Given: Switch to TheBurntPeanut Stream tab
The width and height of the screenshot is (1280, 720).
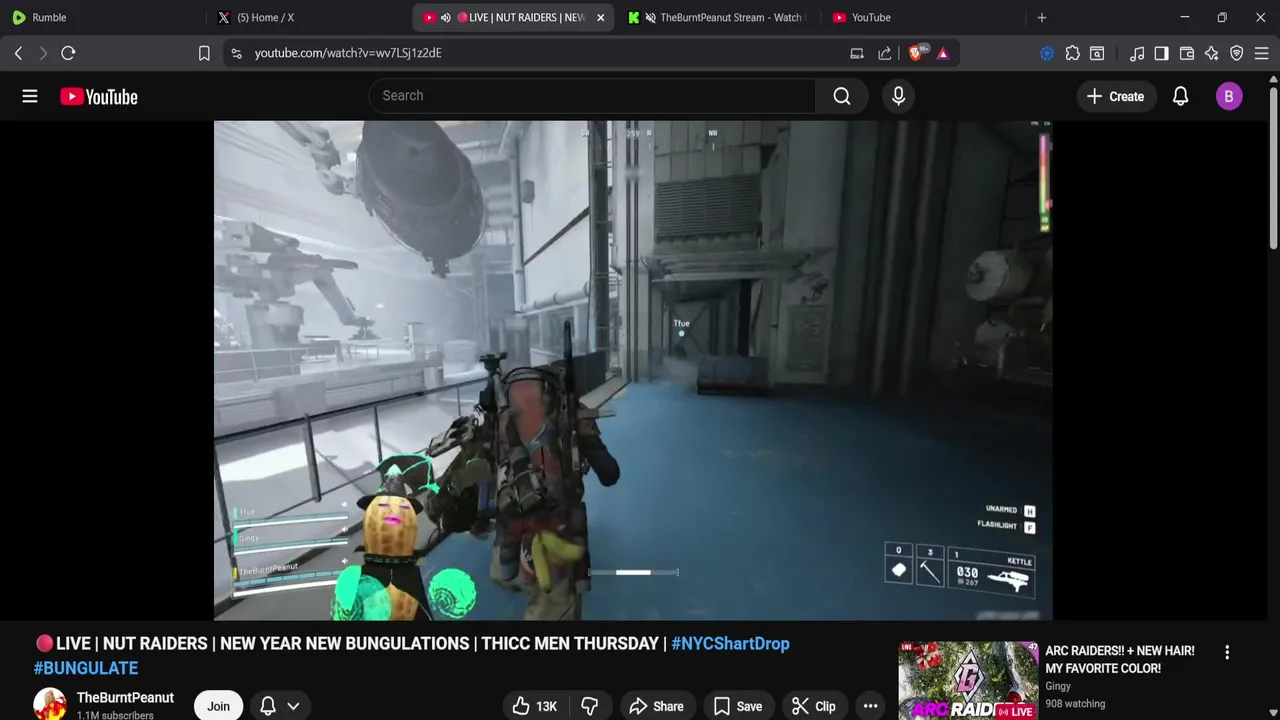Looking at the screenshot, I should (x=717, y=17).
